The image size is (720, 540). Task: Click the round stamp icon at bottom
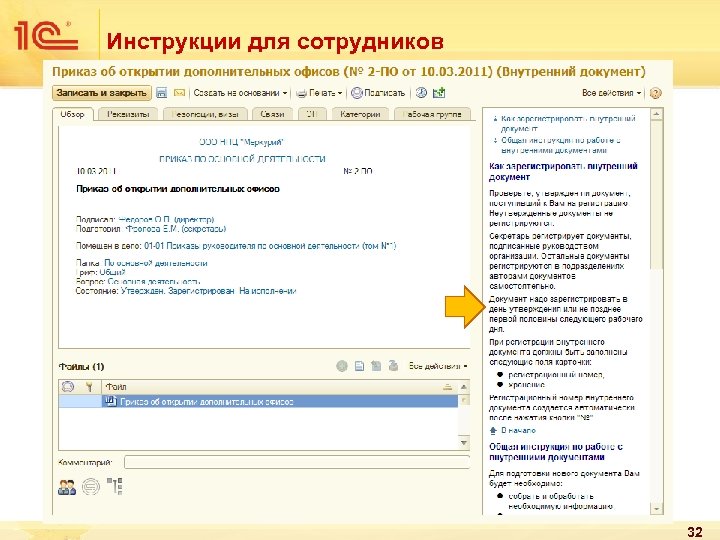pos(90,486)
